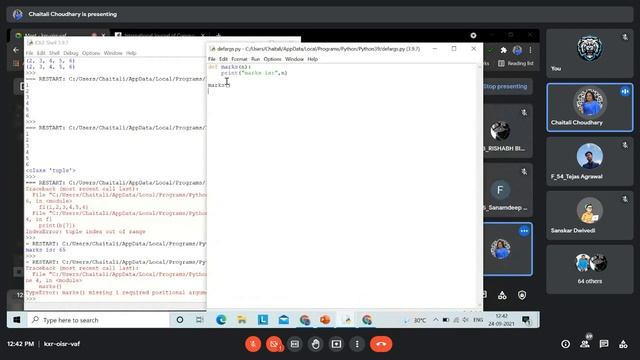Viewport: 640px width, 360px height.
Task: Open first Chrome icon on taskbar
Action: (x=304, y=320)
